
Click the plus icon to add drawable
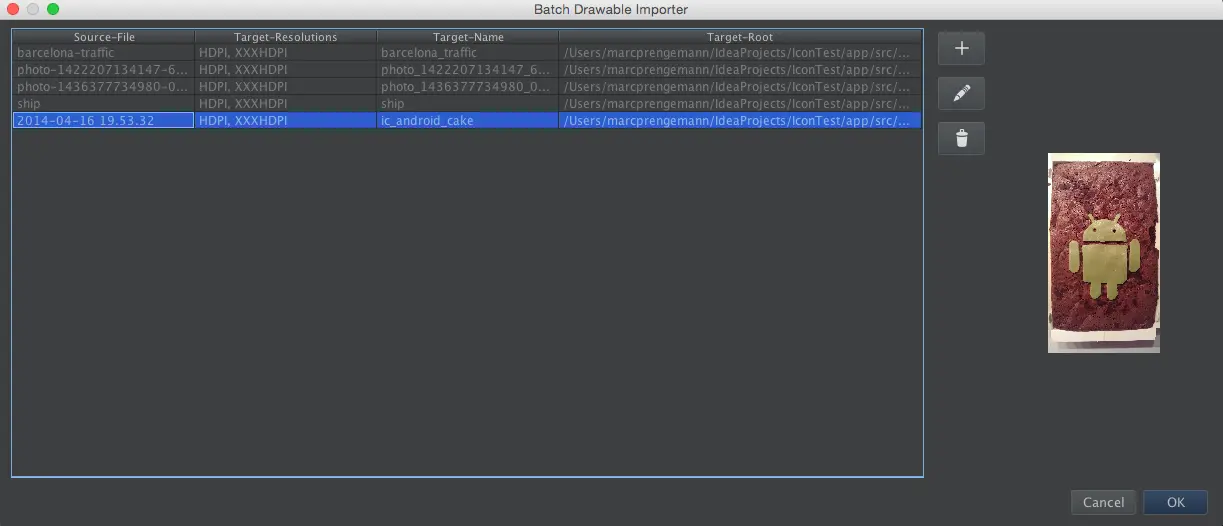coord(961,48)
